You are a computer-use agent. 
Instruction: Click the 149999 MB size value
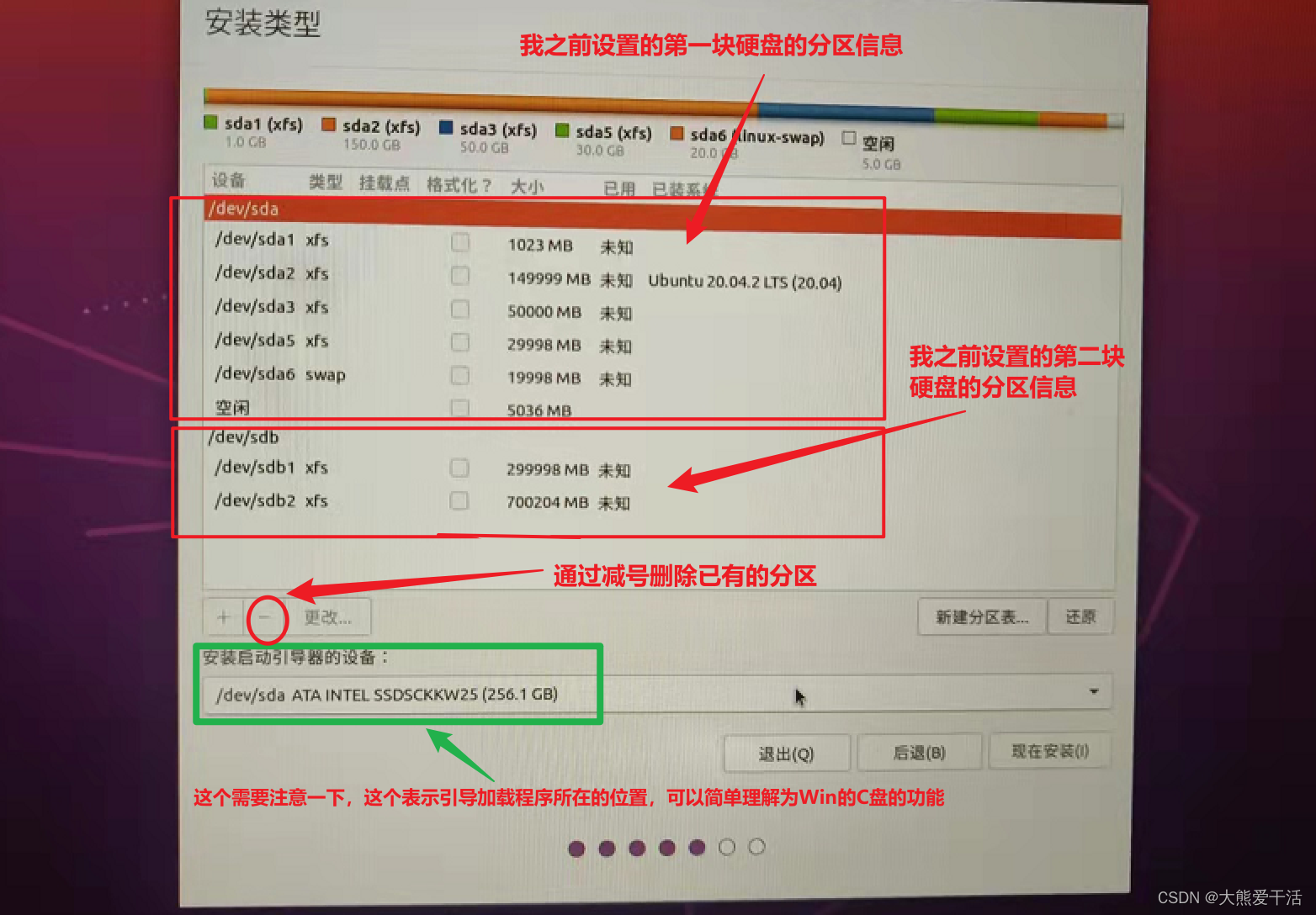(549, 278)
